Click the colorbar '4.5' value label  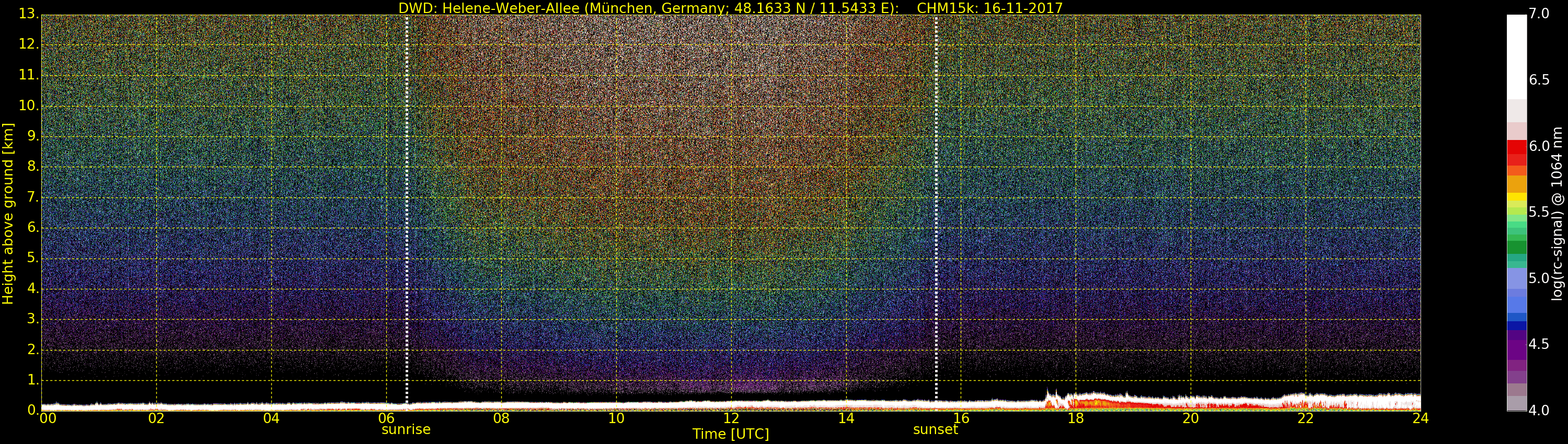[1539, 344]
